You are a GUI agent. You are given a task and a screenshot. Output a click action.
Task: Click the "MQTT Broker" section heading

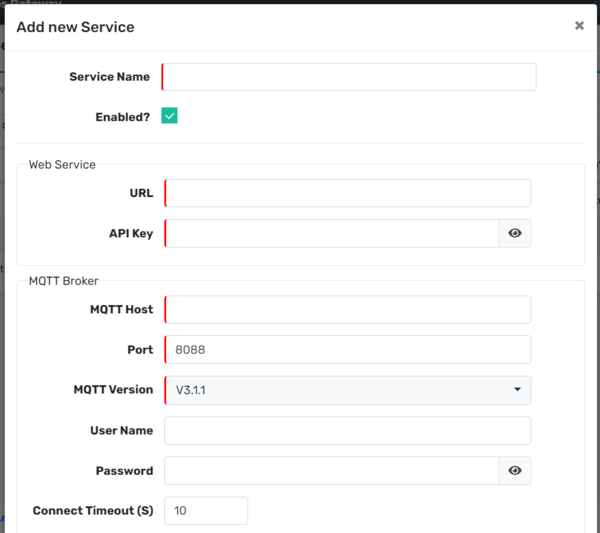tap(63, 281)
